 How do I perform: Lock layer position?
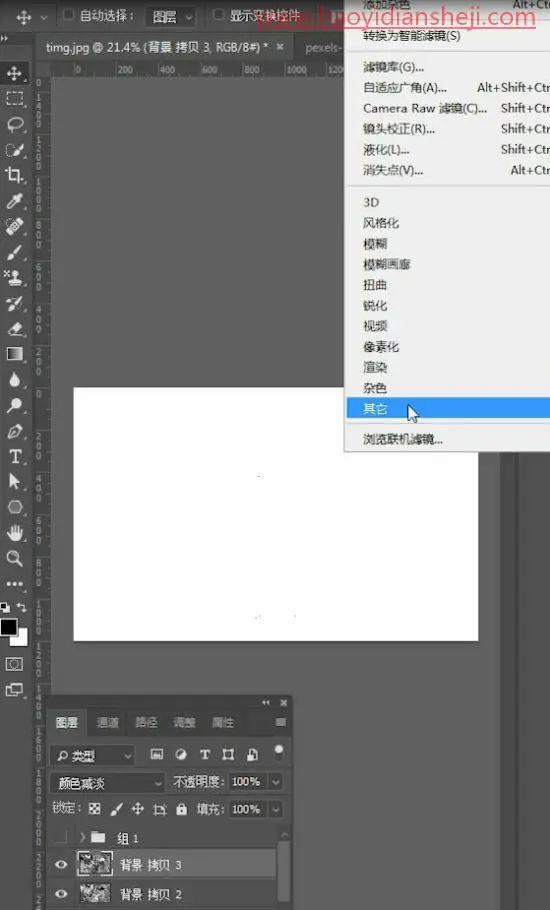click(x=138, y=809)
